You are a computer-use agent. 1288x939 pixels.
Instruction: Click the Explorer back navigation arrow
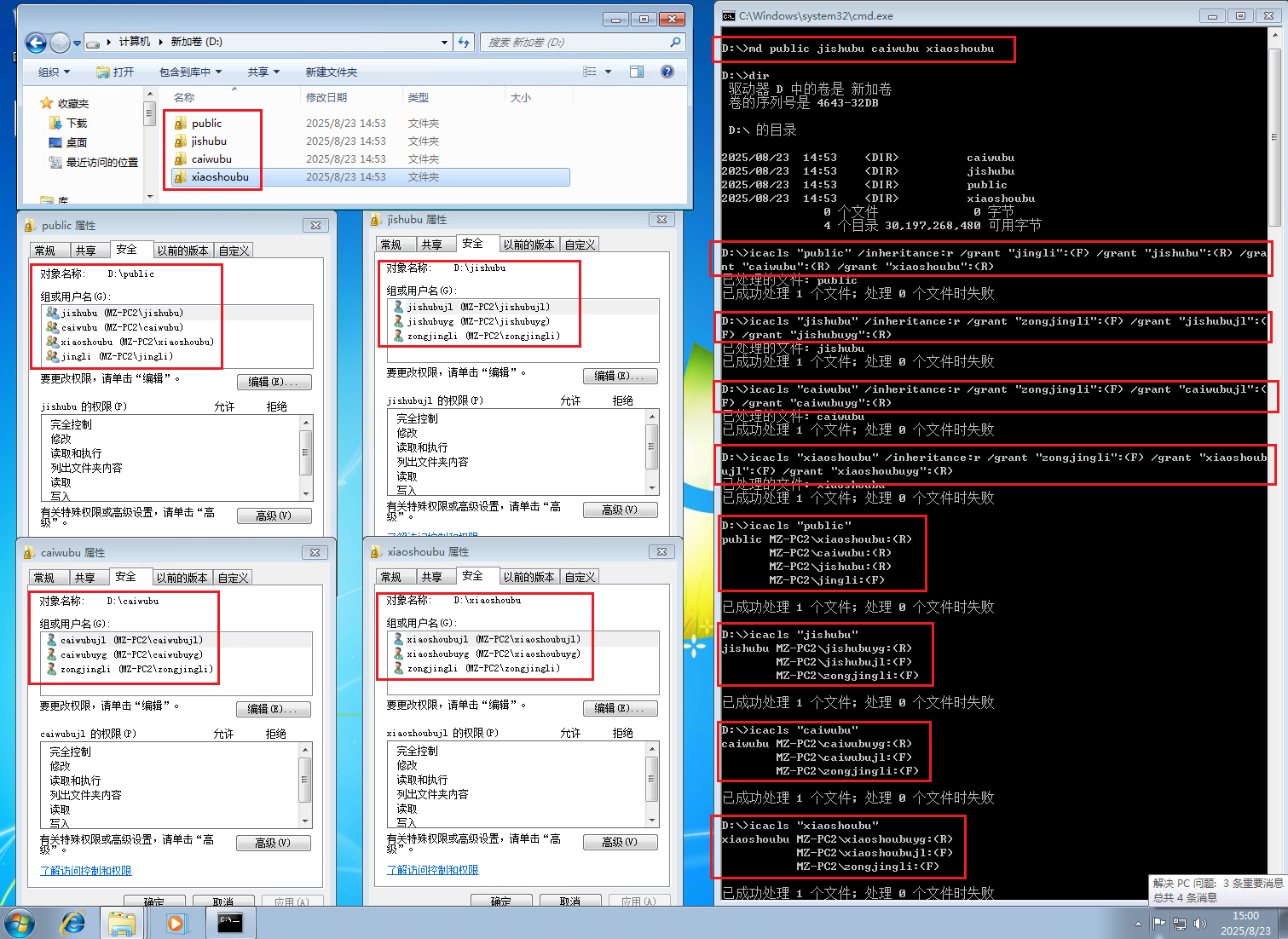36,42
